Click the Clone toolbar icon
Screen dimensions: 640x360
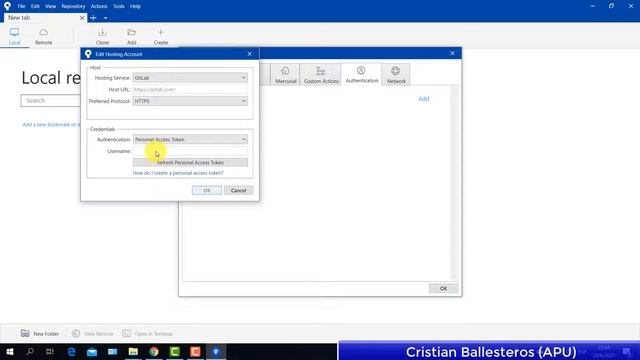102,36
